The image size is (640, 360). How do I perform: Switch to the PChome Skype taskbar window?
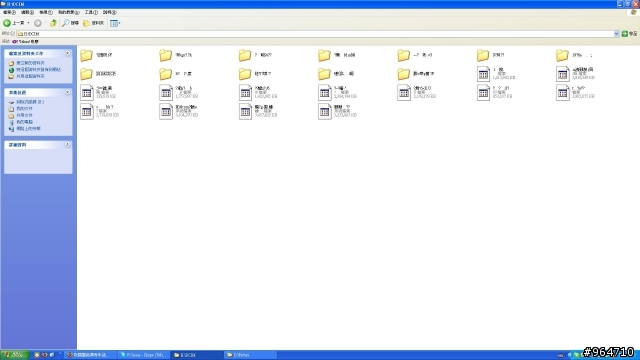click(x=144, y=355)
